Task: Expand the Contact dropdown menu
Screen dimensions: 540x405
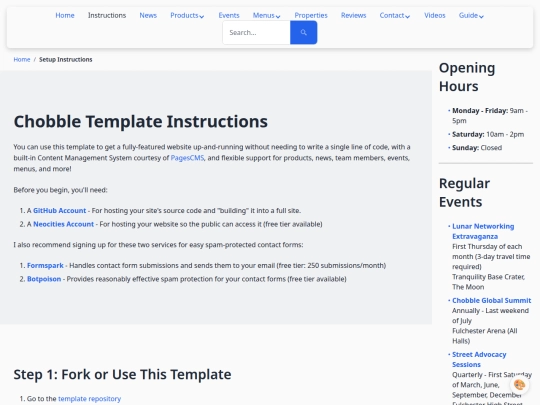Action: pos(395,15)
